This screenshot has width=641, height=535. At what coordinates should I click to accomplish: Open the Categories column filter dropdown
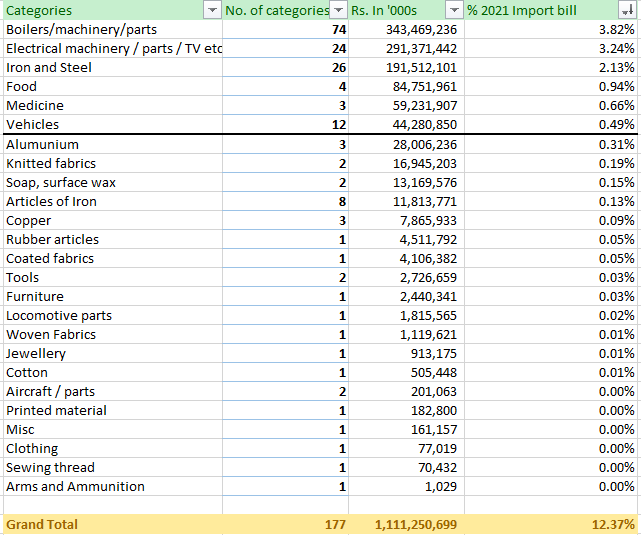(212, 11)
